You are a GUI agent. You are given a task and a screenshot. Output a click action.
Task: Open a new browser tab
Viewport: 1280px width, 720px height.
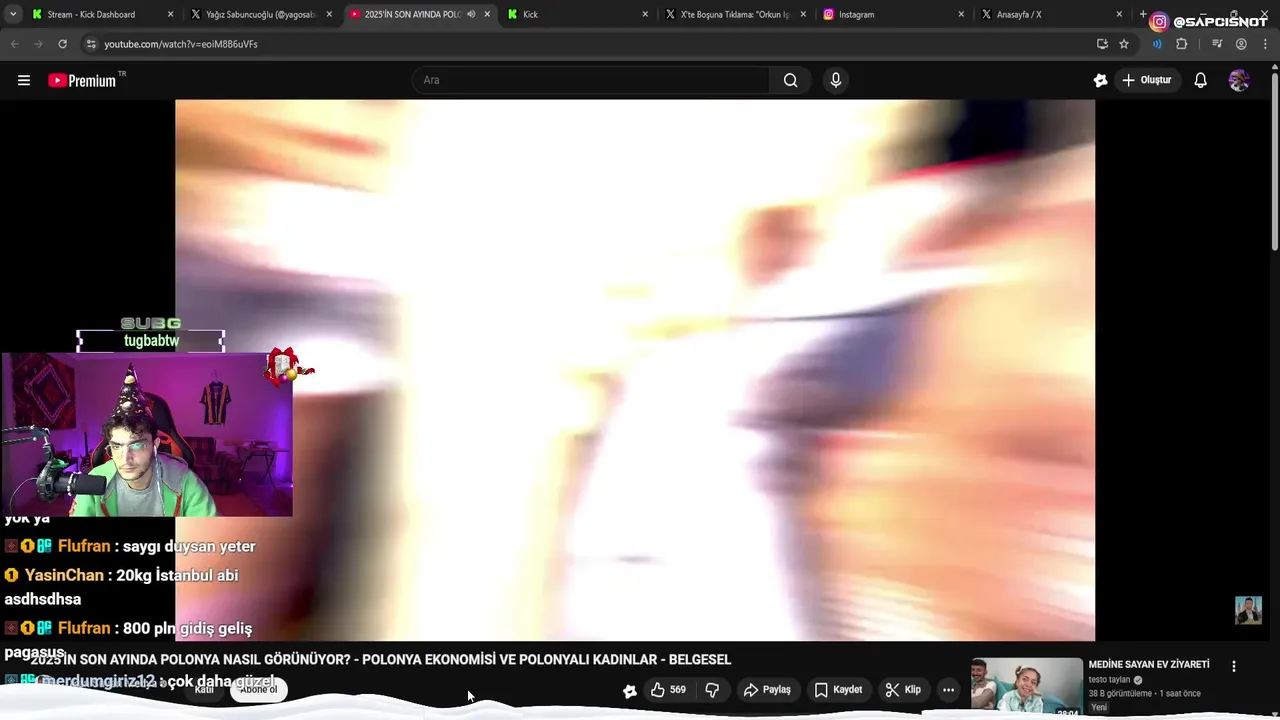tap(1142, 14)
